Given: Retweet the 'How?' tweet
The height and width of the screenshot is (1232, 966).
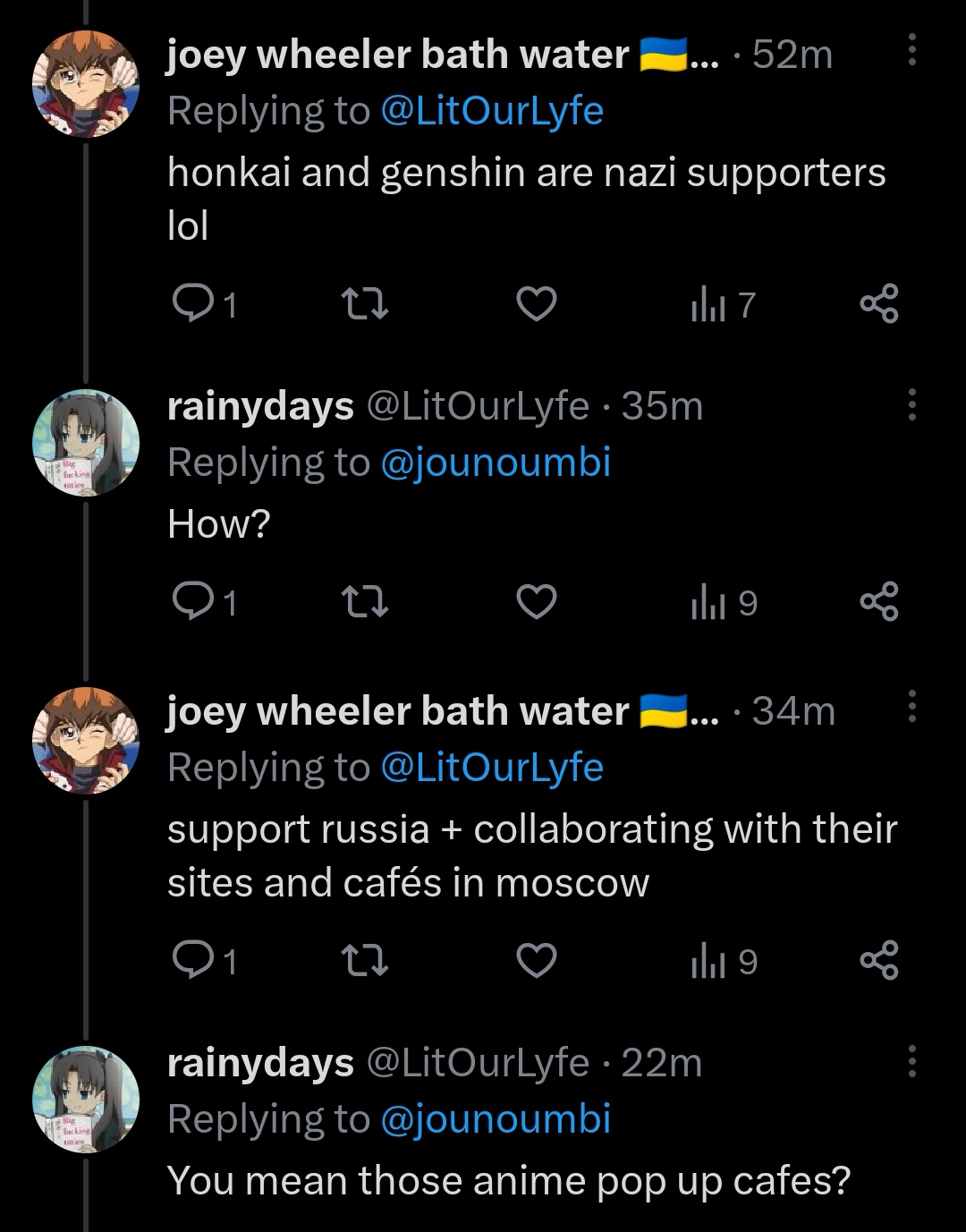Looking at the screenshot, I should tap(365, 603).
